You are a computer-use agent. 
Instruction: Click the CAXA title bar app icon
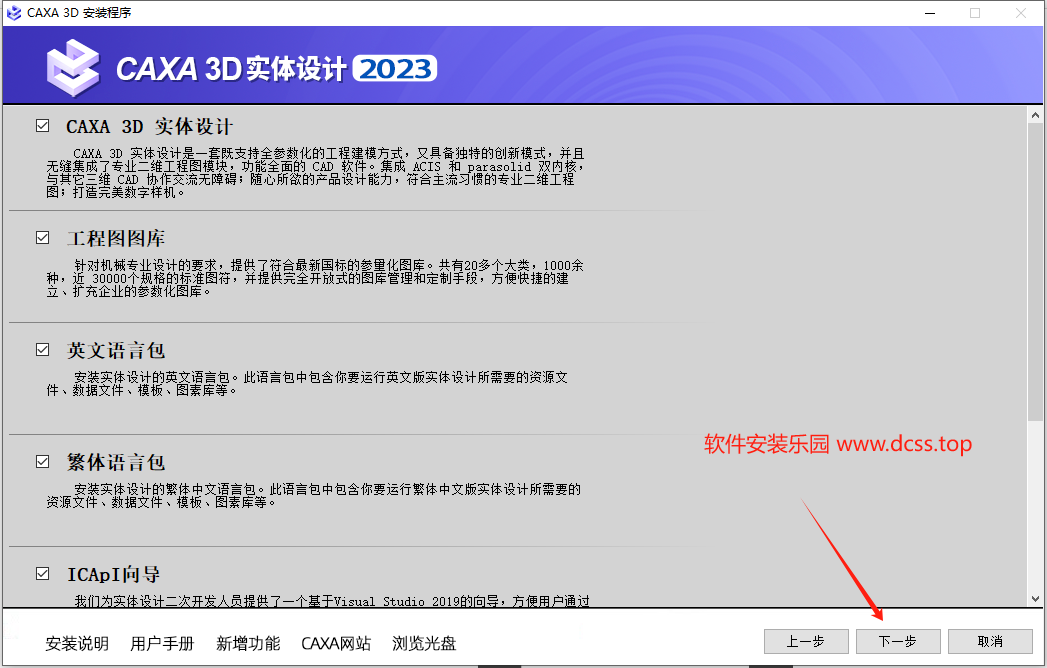click(x=14, y=13)
